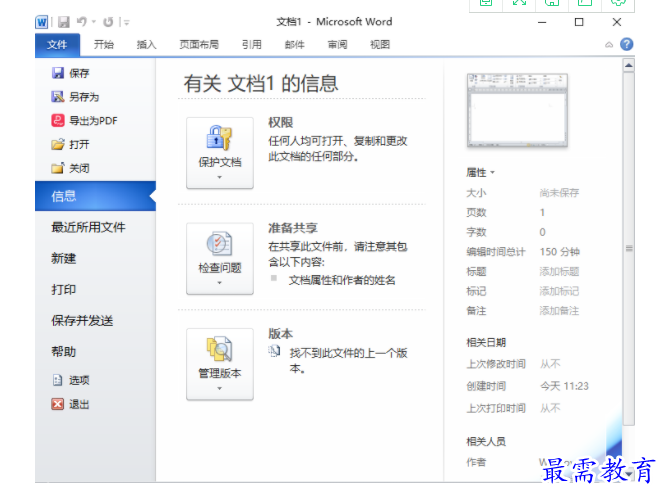
Task: Open the customize quick access toolbar dropdown
Action: 126,22
